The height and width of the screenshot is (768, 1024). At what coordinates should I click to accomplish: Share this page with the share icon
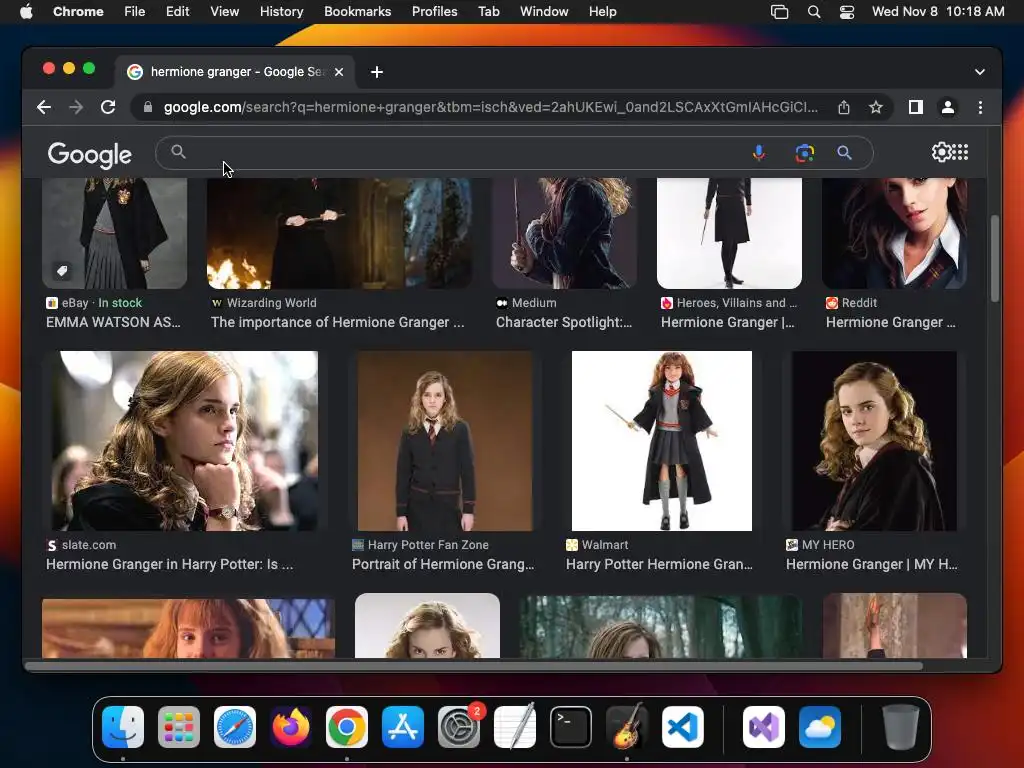click(844, 107)
